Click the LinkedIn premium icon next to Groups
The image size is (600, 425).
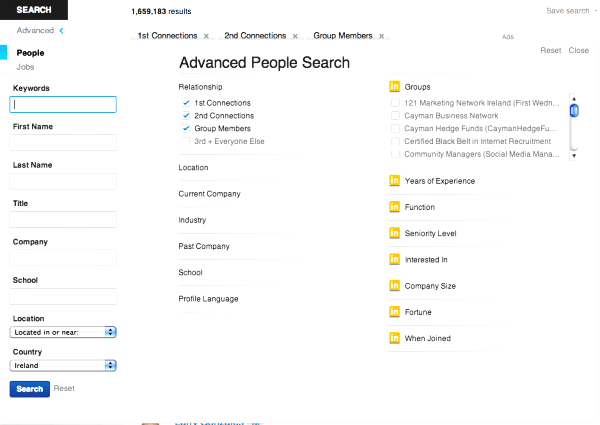[395, 86]
